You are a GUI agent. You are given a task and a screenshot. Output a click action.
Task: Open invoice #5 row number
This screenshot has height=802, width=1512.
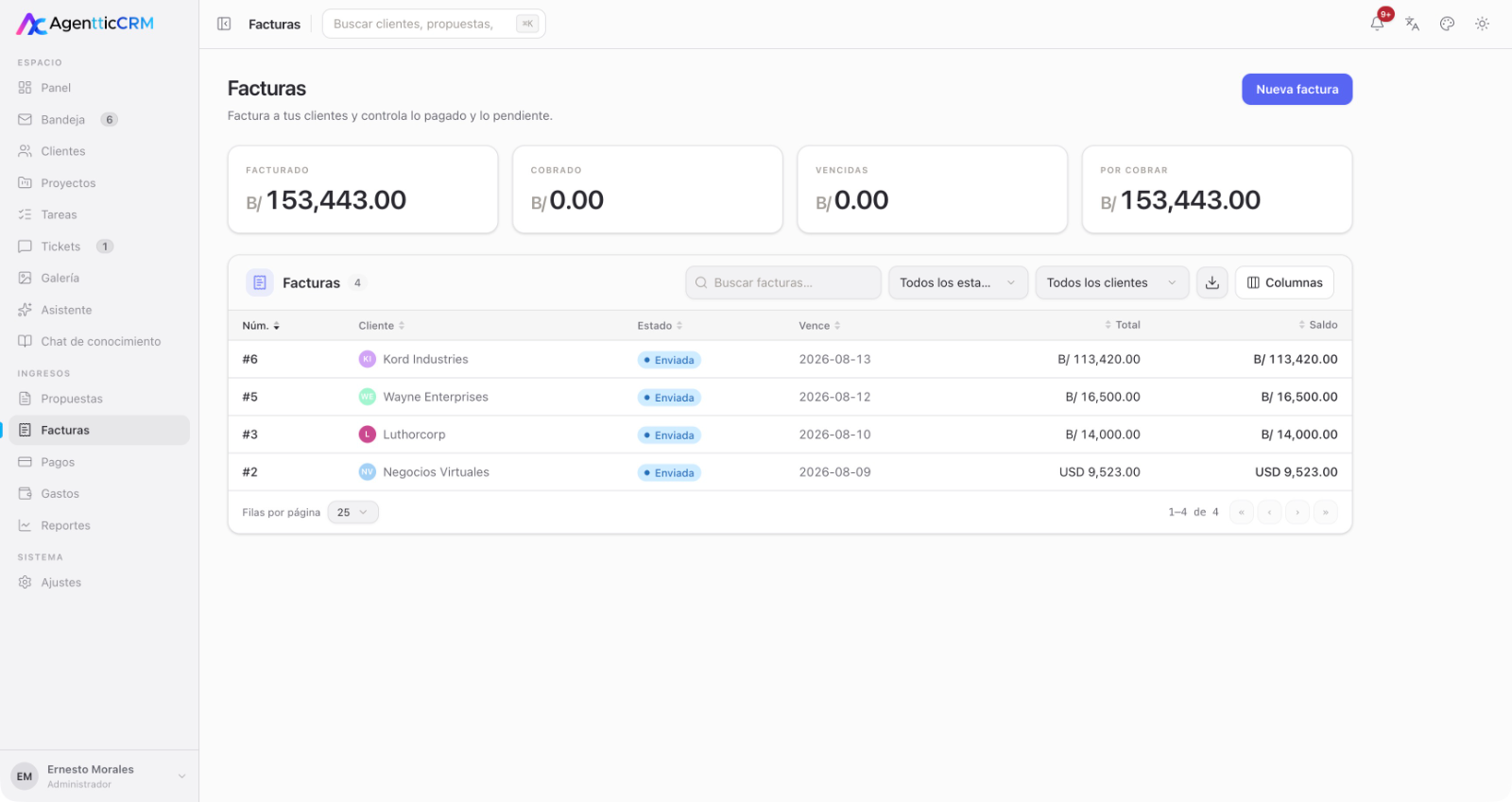tap(250, 397)
